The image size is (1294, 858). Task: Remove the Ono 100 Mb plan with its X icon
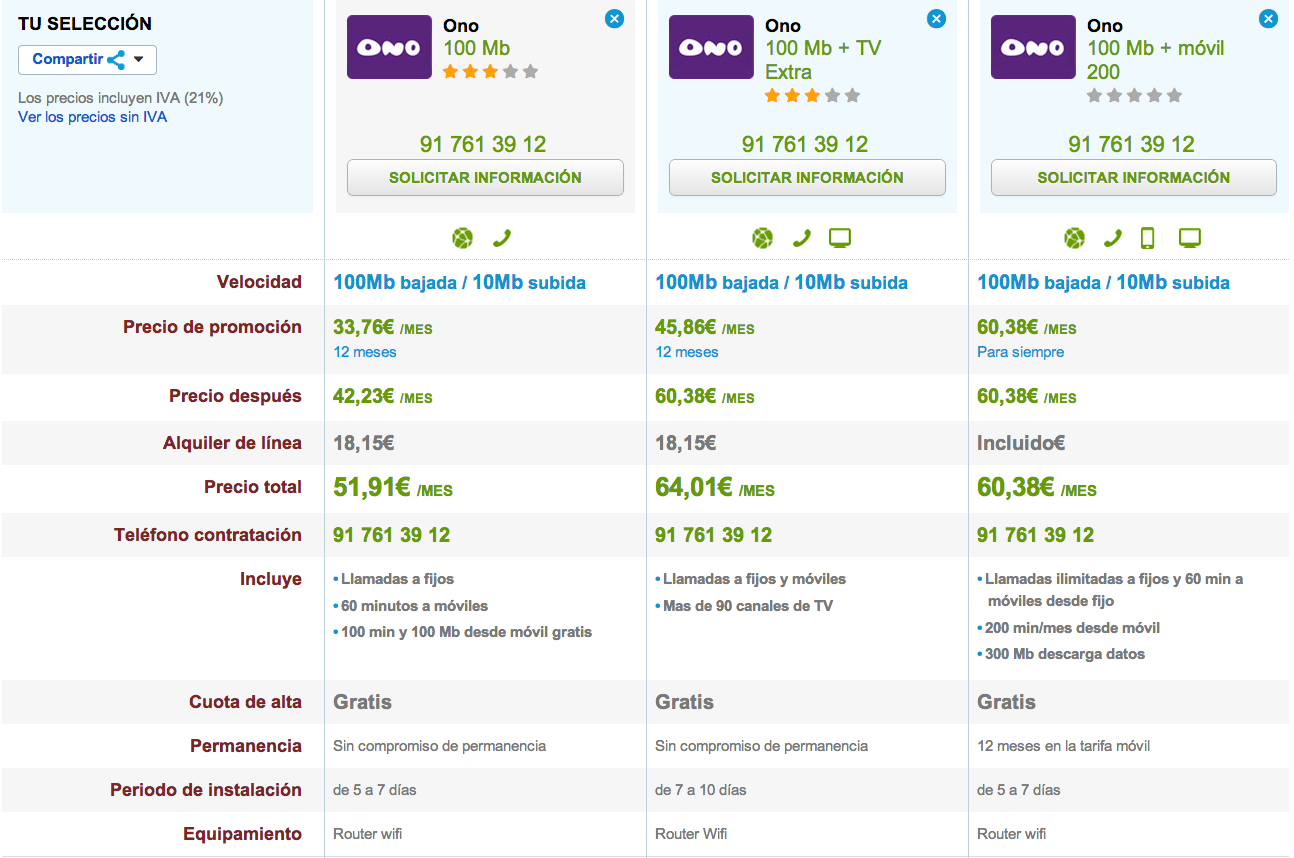point(615,19)
